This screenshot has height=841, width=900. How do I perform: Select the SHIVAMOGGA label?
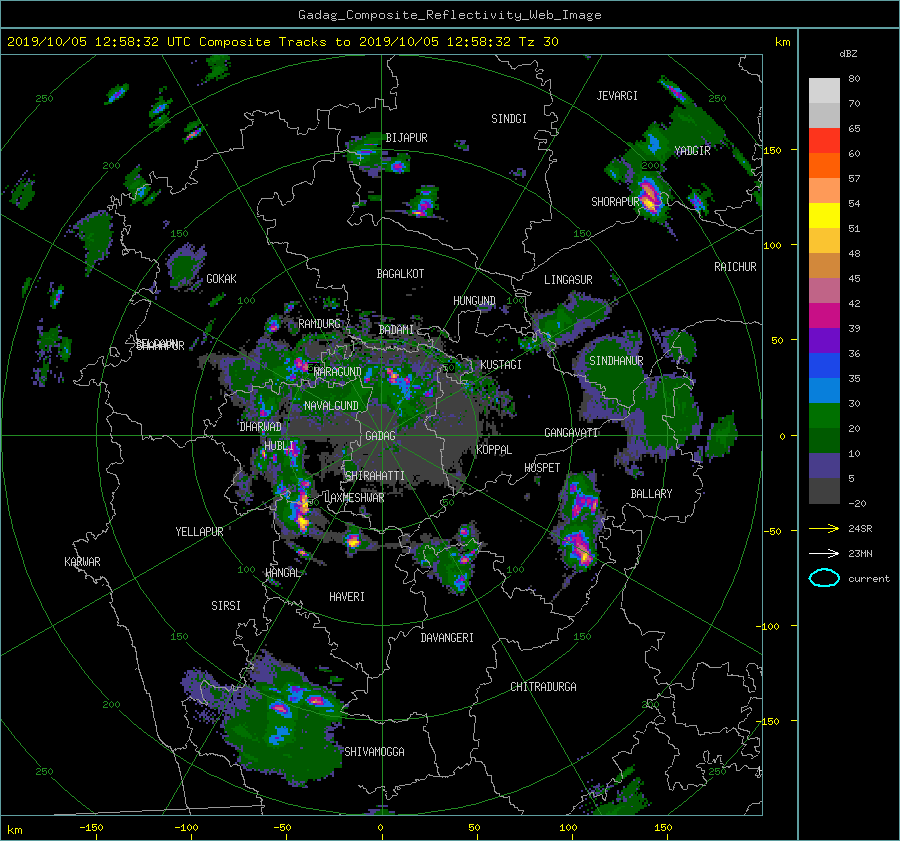pos(374,751)
